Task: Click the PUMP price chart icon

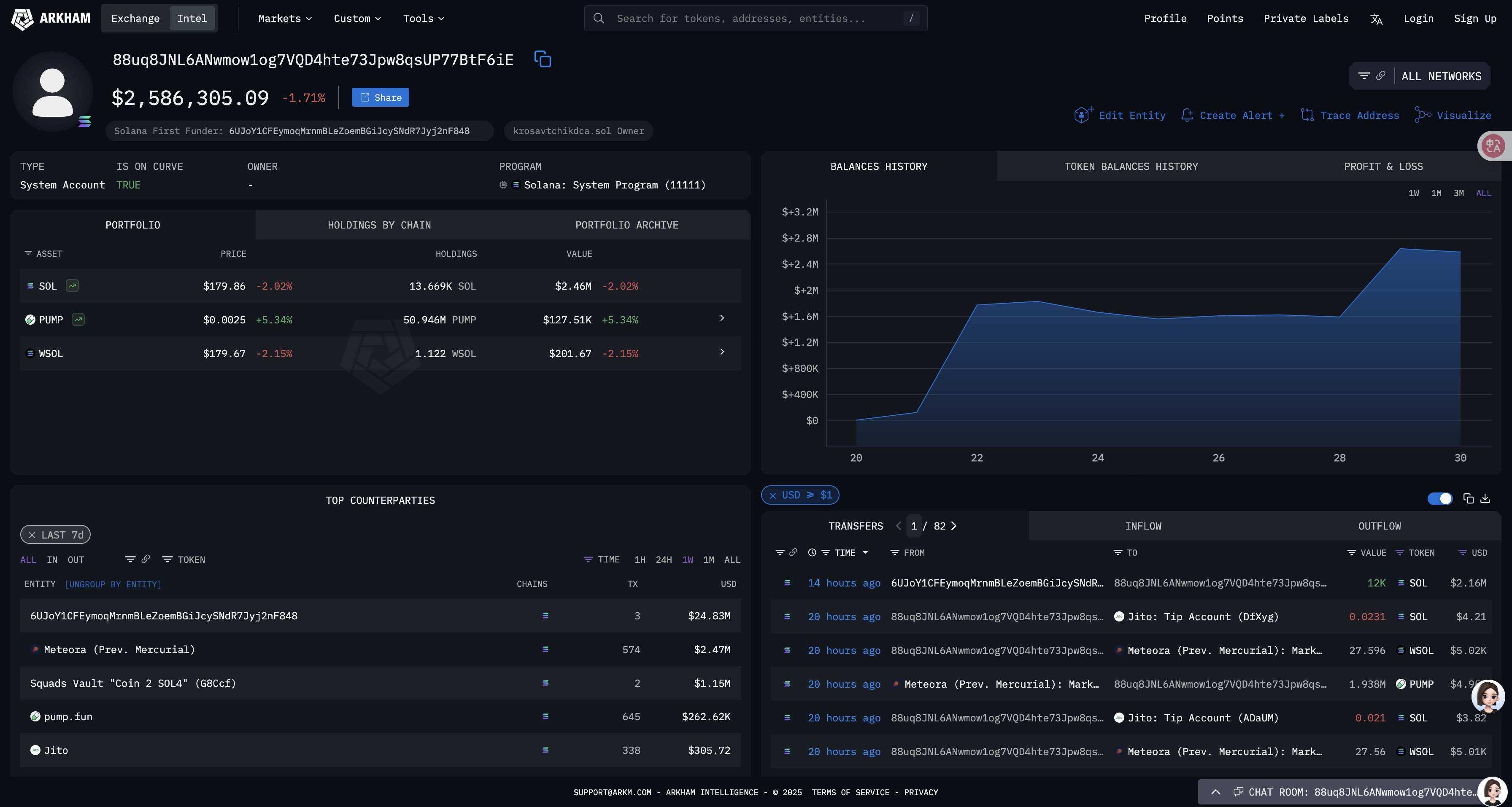Action: click(78, 320)
